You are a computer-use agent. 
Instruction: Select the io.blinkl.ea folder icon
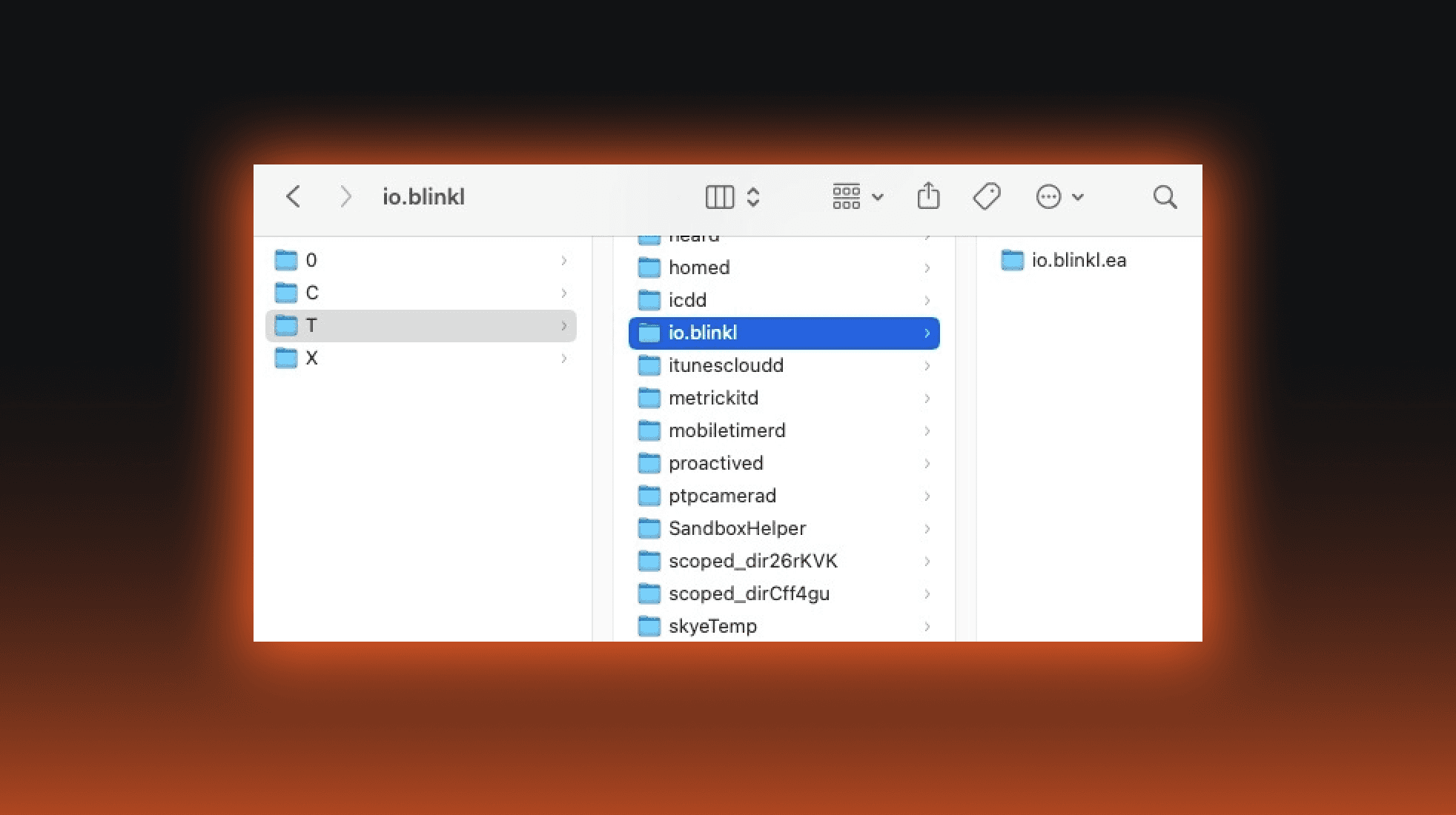coord(1011,260)
